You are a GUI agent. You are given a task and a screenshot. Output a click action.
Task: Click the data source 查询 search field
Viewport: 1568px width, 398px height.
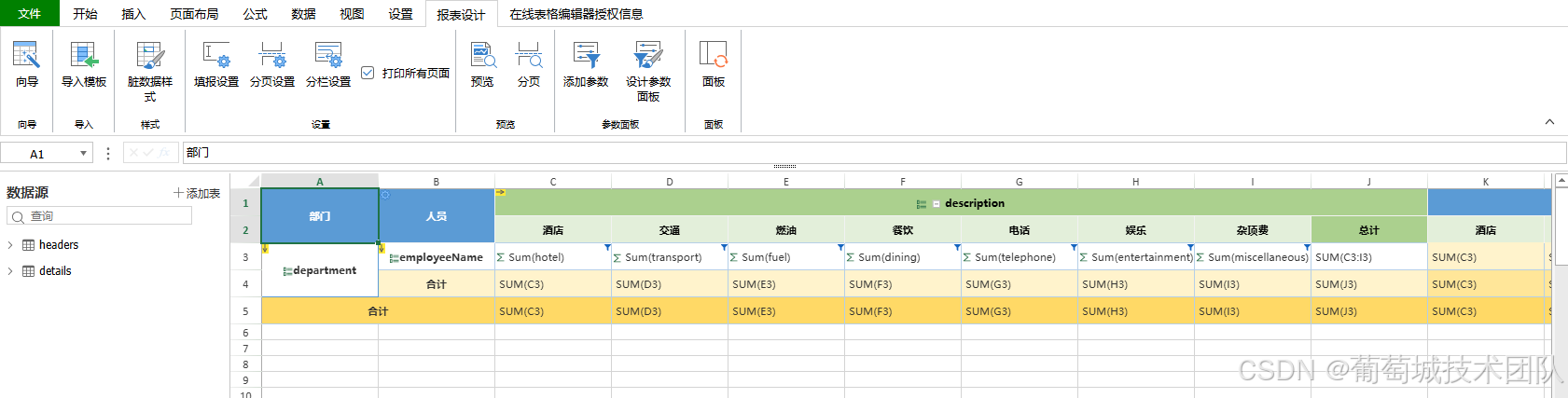click(99, 216)
